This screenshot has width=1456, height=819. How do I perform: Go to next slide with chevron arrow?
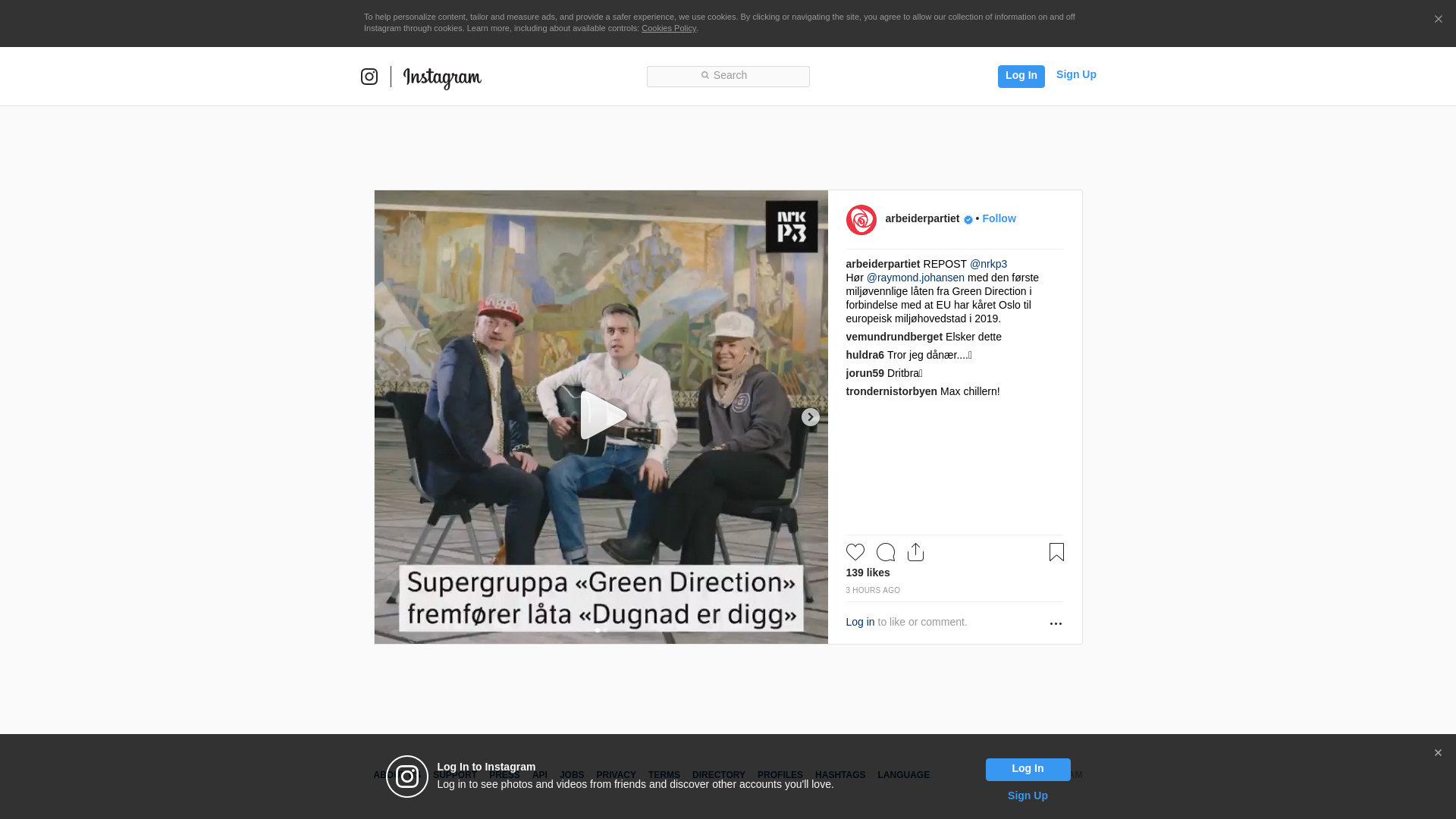(811, 417)
